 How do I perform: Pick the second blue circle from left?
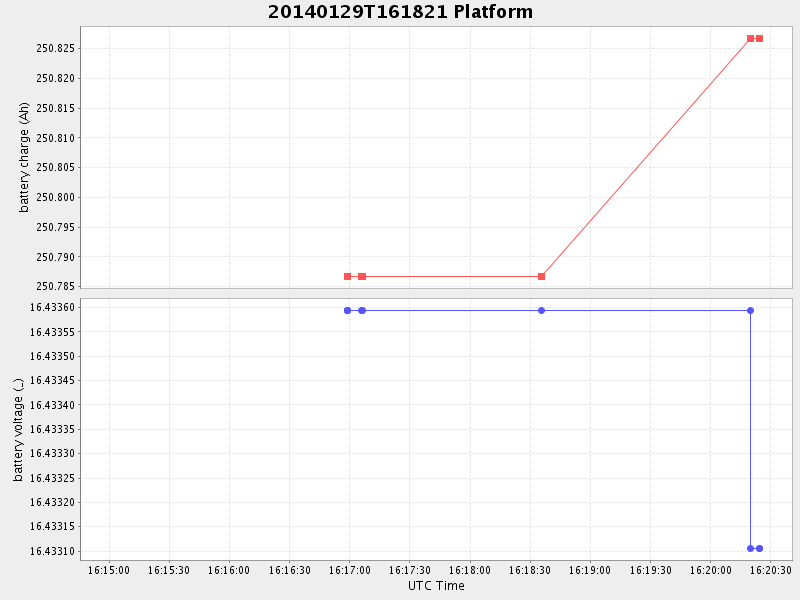click(x=362, y=310)
